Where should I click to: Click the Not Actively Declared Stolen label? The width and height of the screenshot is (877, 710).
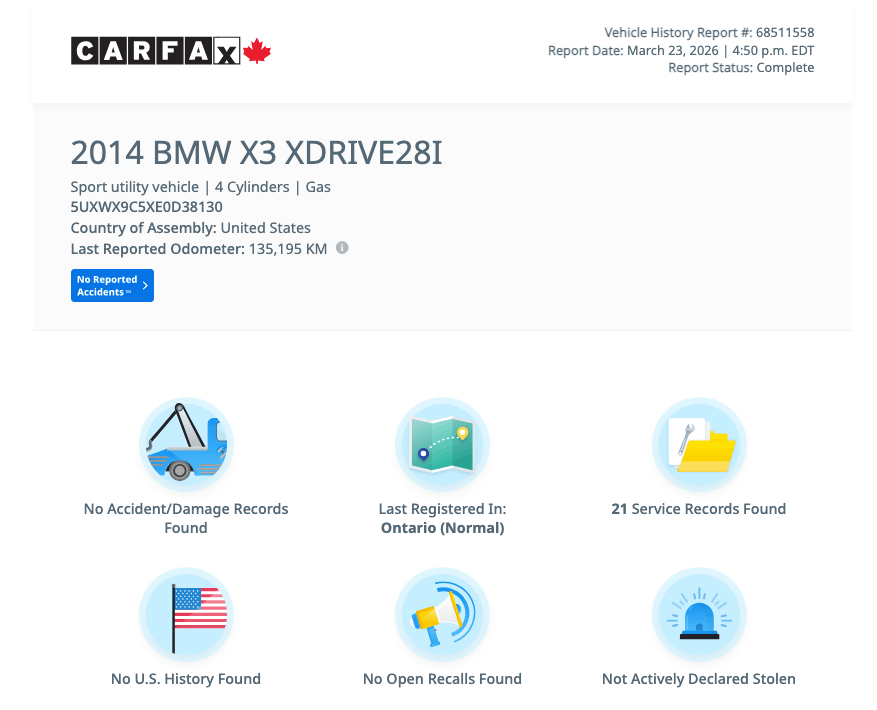(x=699, y=679)
